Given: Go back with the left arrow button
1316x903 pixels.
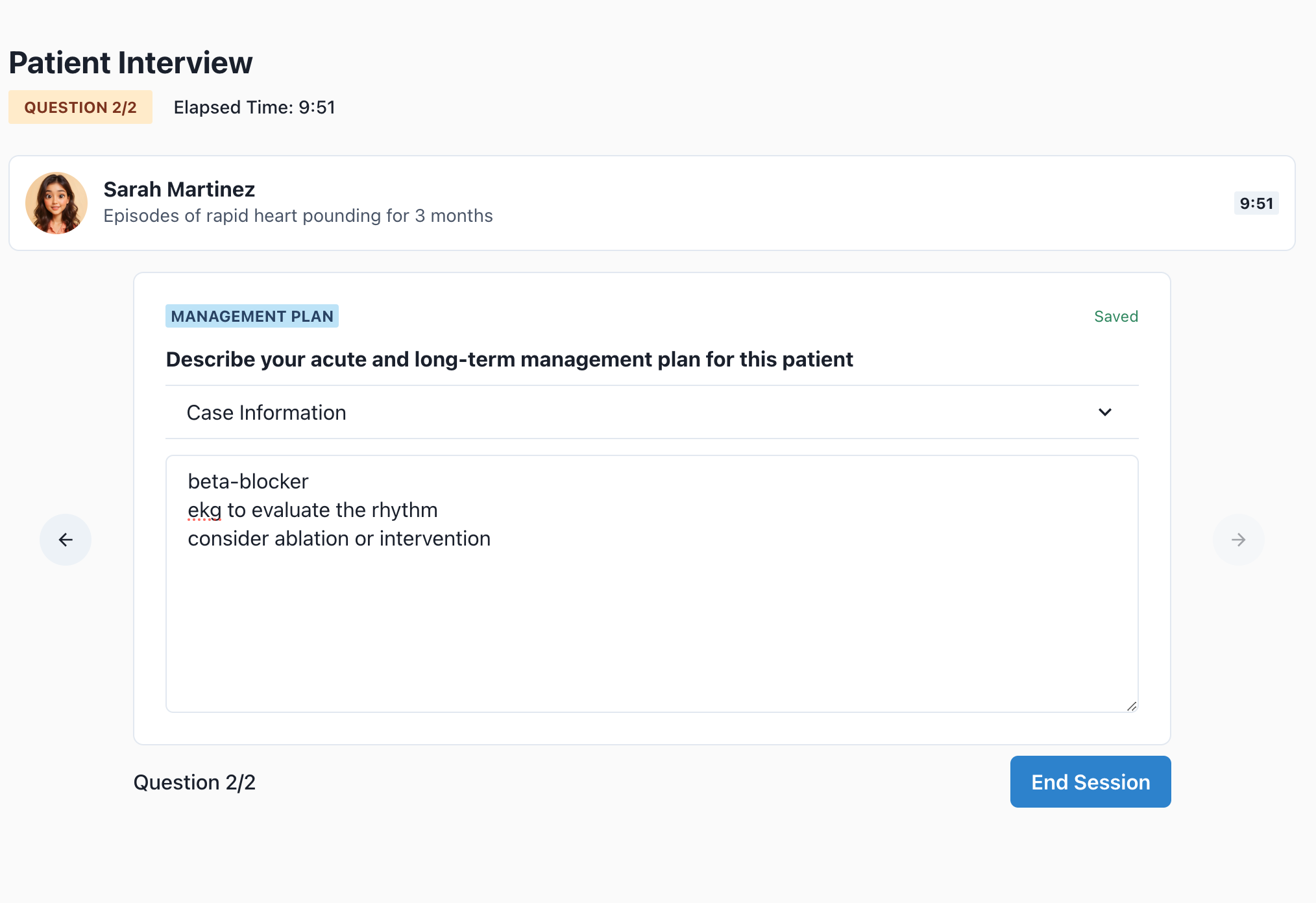Looking at the screenshot, I should tap(66, 540).
